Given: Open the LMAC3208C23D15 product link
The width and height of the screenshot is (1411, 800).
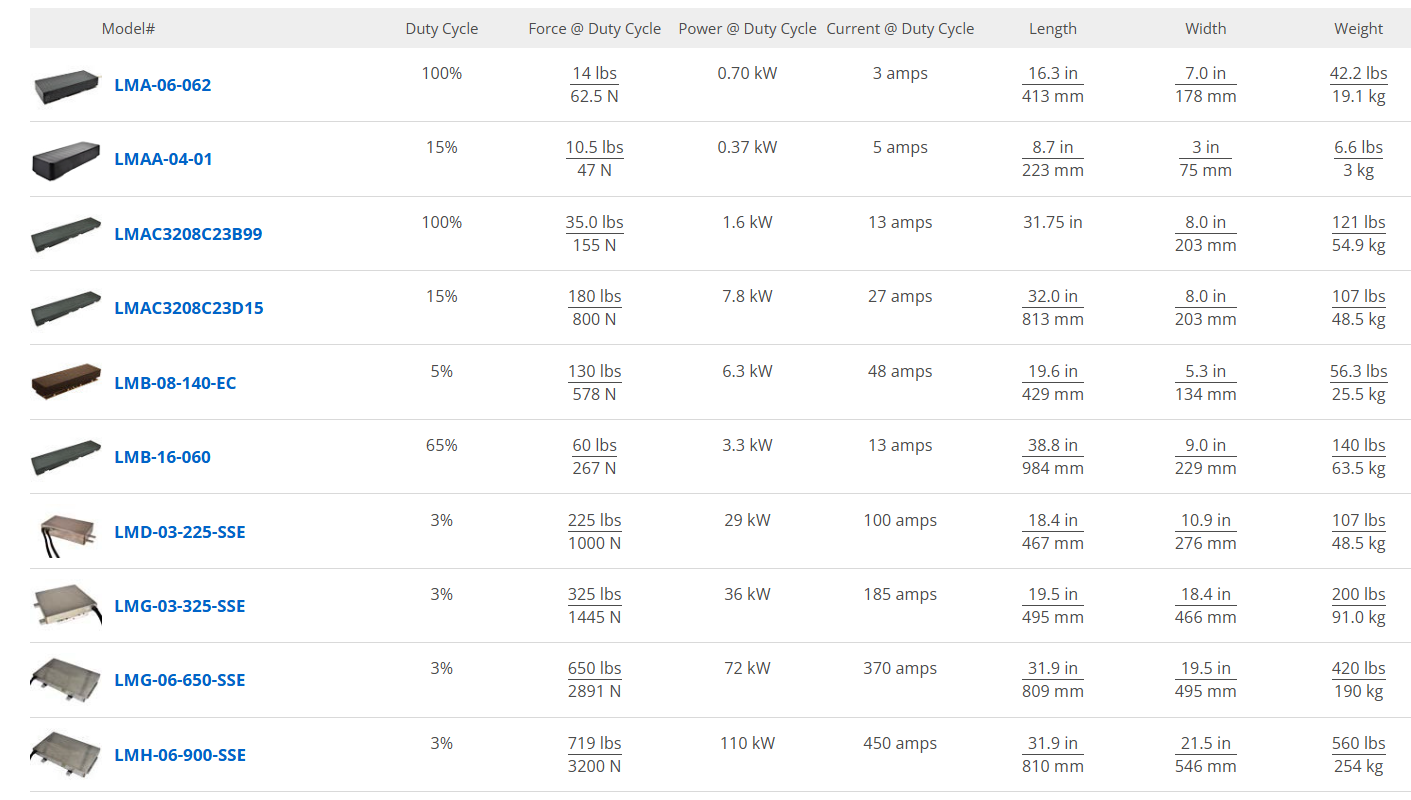Looking at the screenshot, I should tap(189, 308).
